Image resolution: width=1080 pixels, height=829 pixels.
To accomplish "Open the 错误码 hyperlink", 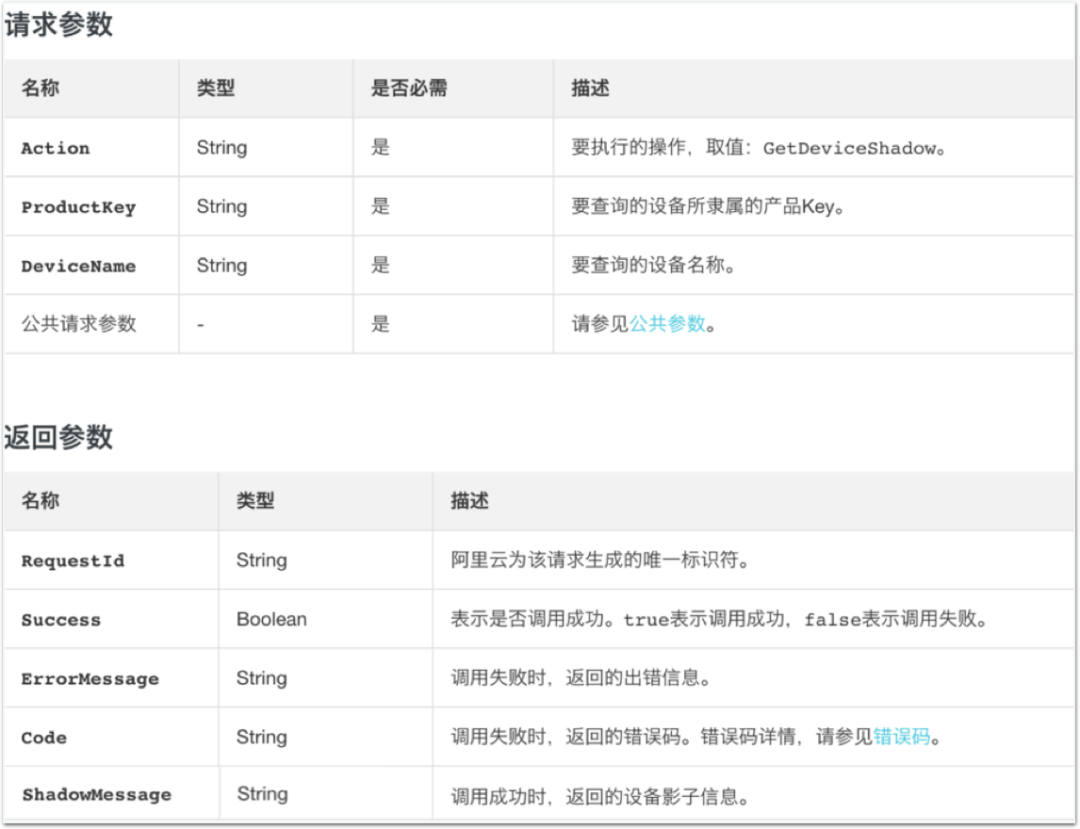I will [900, 736].
